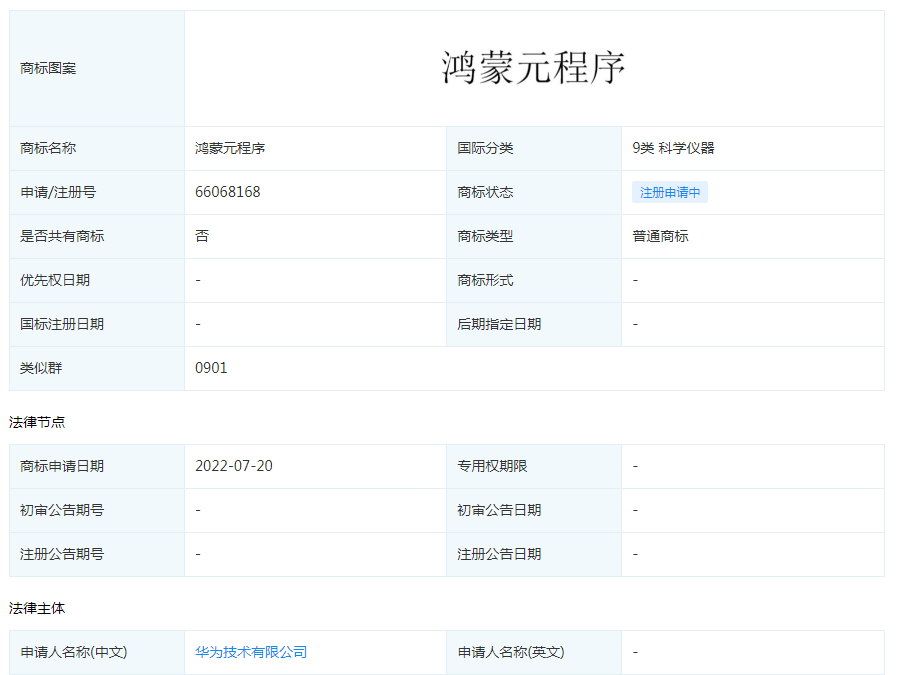Image resolution: width=900 pixels, height=675 pixels.
Task: Select registration number 66068168
Action: click(x=227, y=192)
